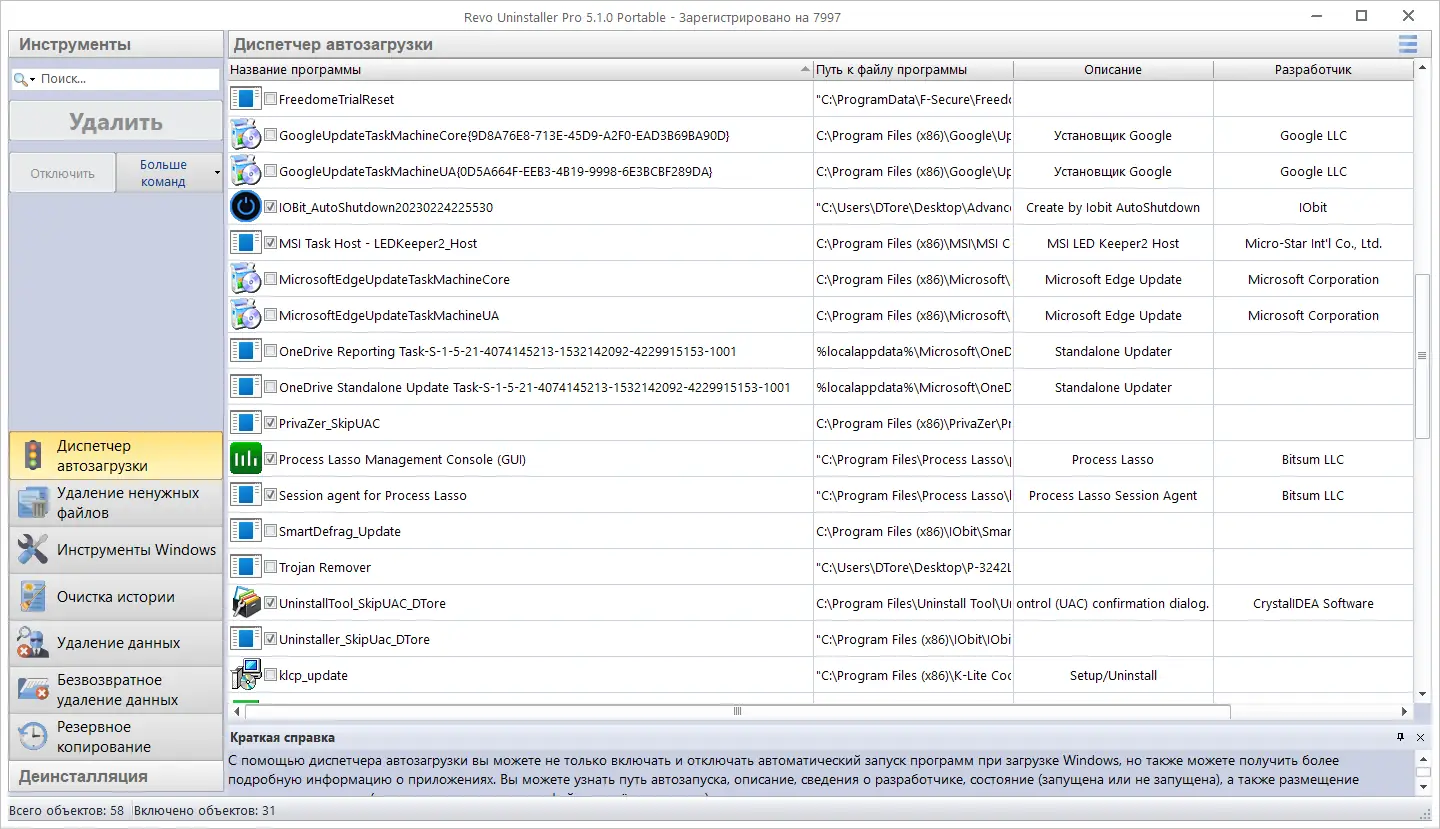Disable the MSI Task Host checkbox
Image resolution: width=1440 pixels, height=829 pixels.
[270, 243]
